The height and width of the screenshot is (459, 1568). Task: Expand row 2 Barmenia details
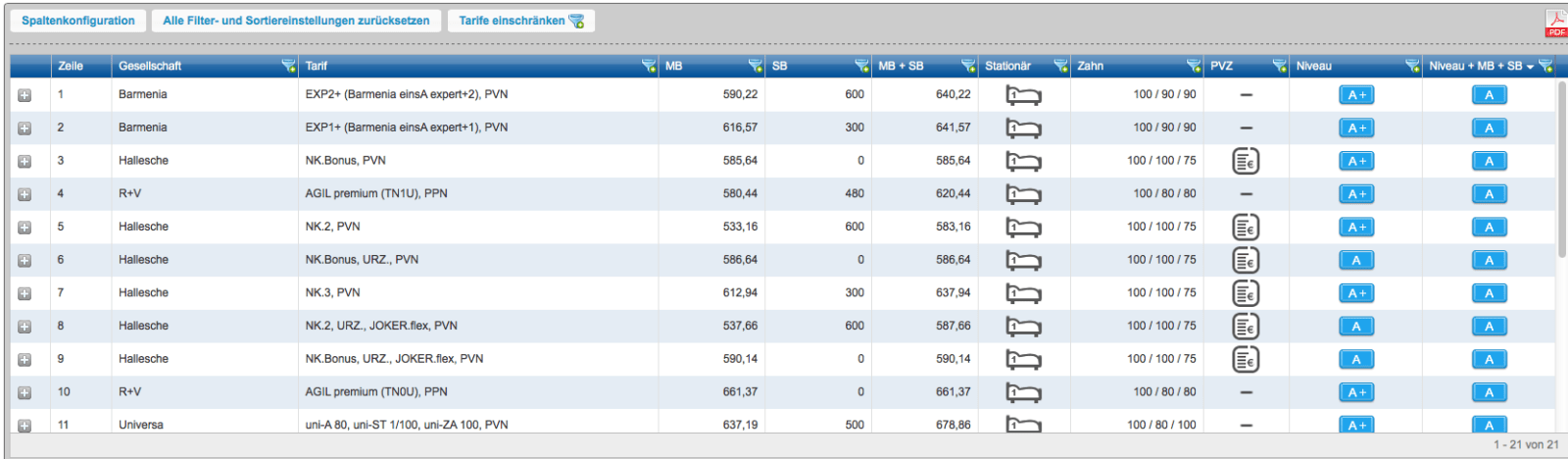click(24, 128)
